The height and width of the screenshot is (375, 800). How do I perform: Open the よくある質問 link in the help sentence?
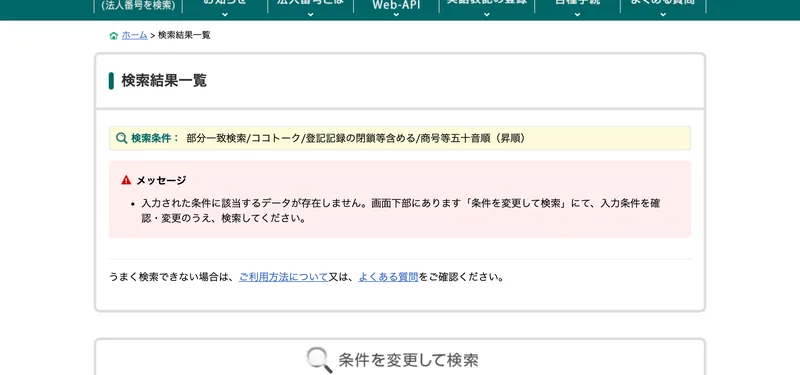click(x=388, y=278)
